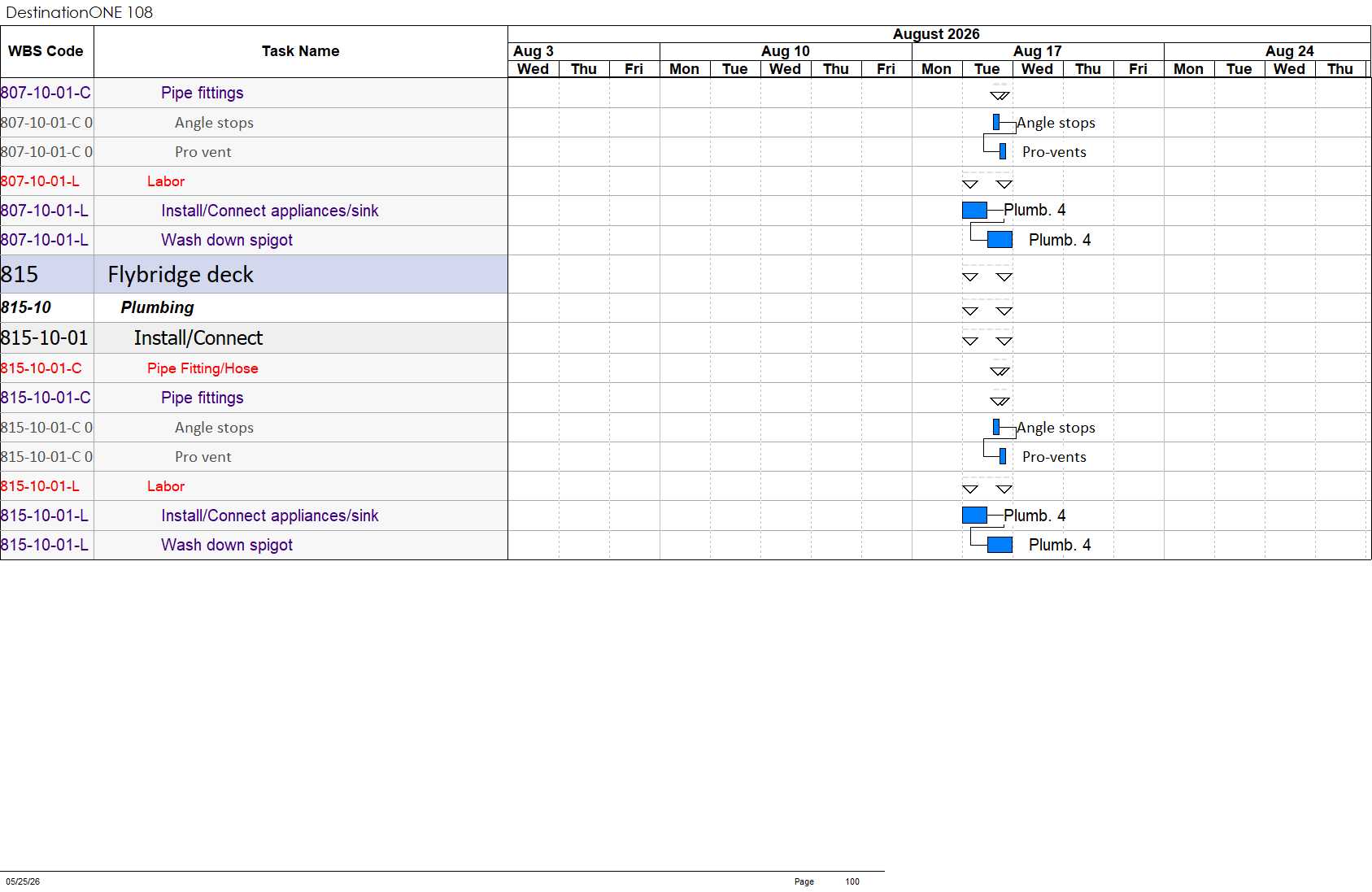
Task: Click the August 2026 month header
Action: pyautogui.click(x=936, y=34)
